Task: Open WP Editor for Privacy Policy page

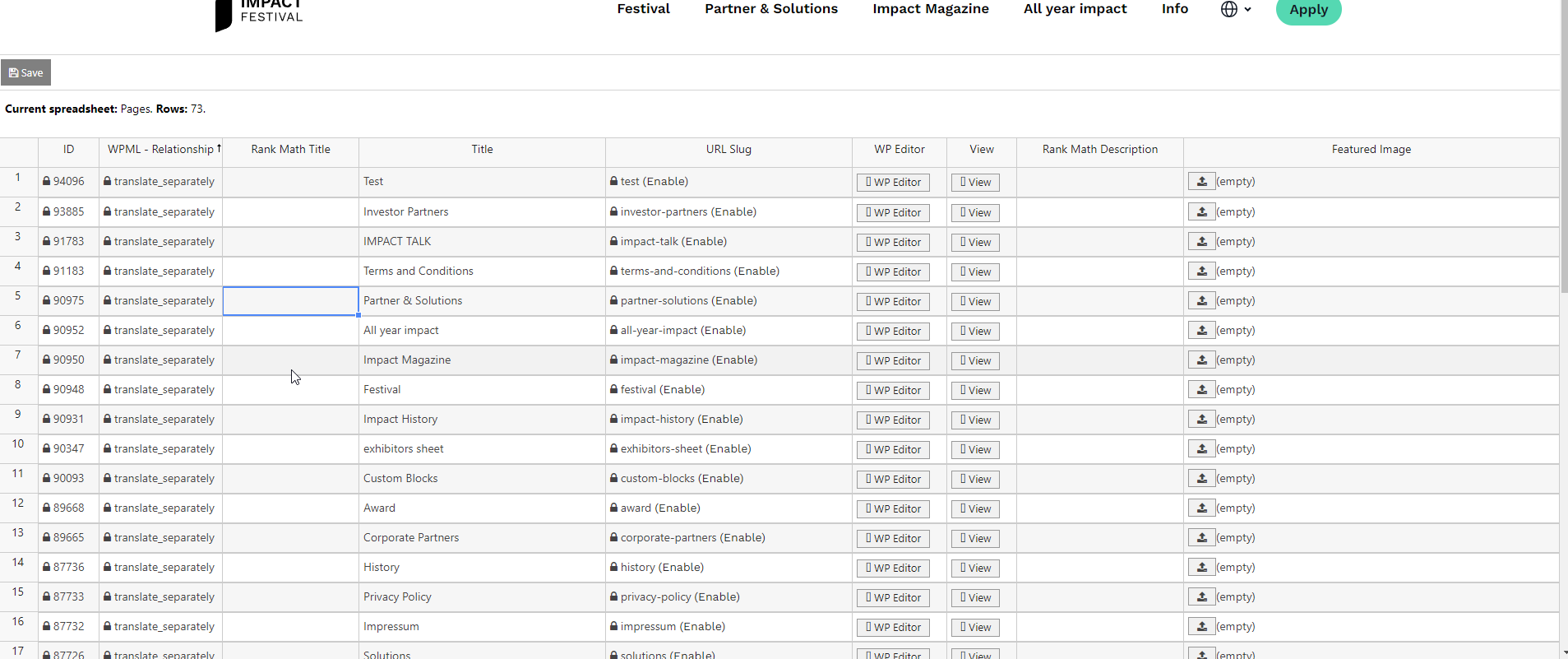Action: pos(893,598)
